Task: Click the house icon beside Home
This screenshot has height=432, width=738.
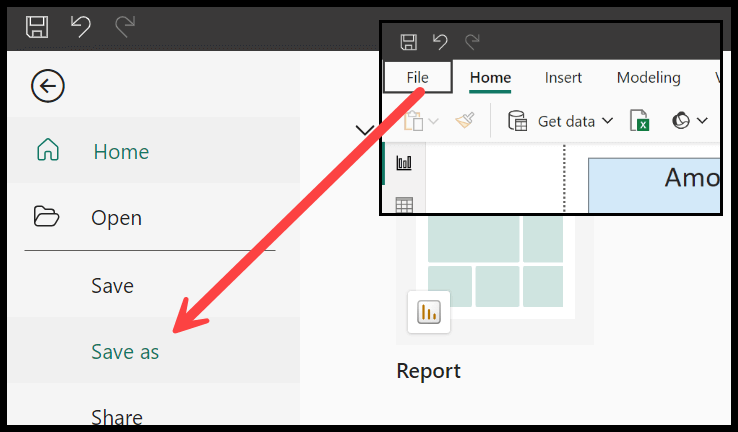Action: click(48, 151)
